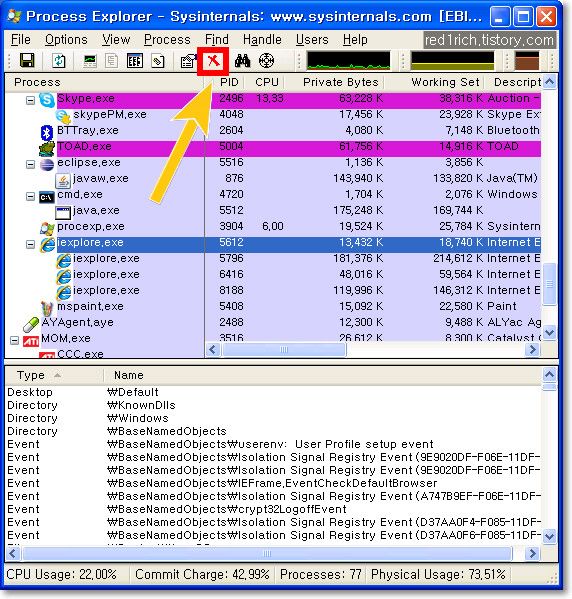Viewport: 572px width, 599px height.
Task: Click the BTTray.exe Bluetooth icon
Action: point(47,132)
